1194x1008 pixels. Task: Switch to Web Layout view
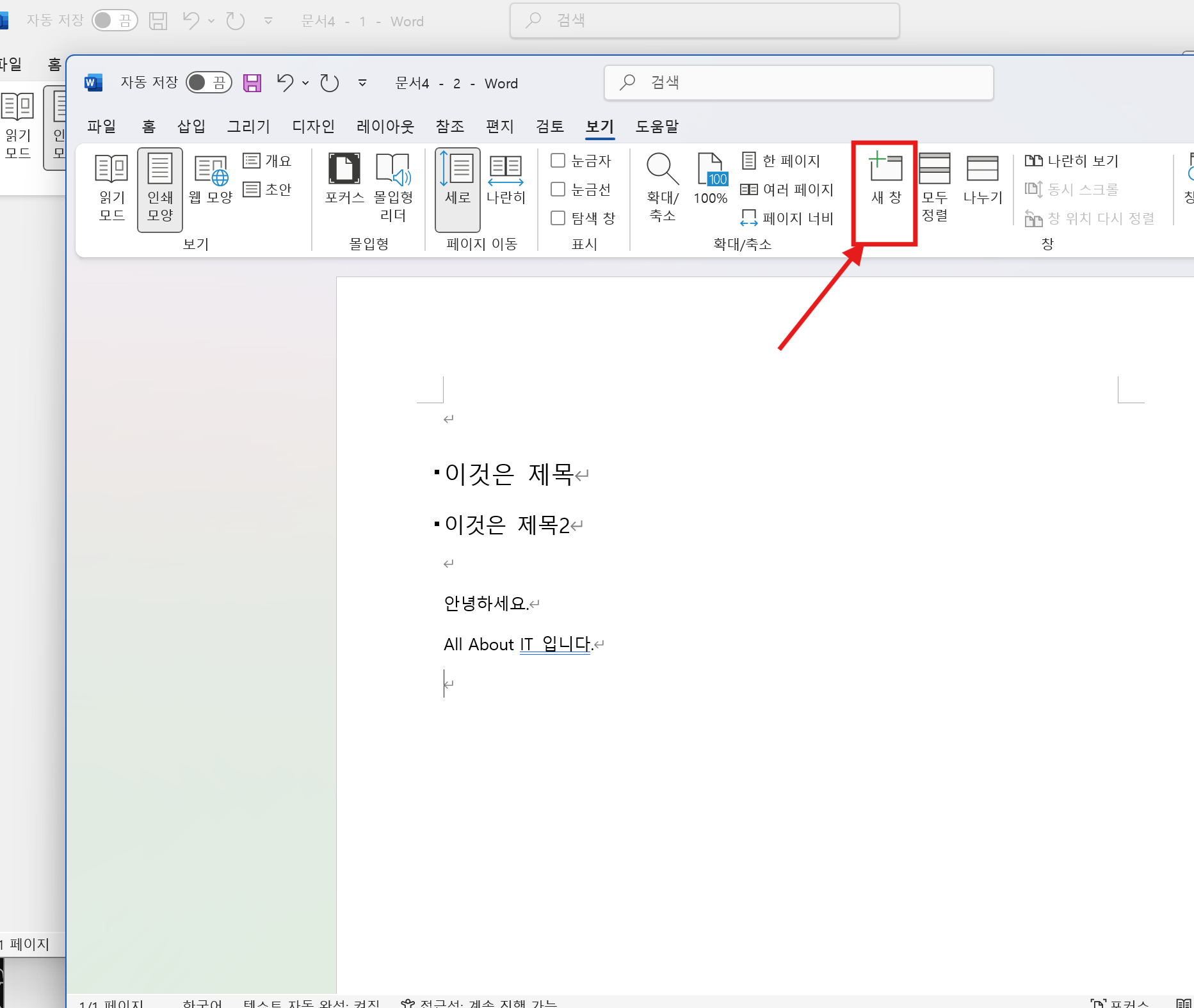211,180
